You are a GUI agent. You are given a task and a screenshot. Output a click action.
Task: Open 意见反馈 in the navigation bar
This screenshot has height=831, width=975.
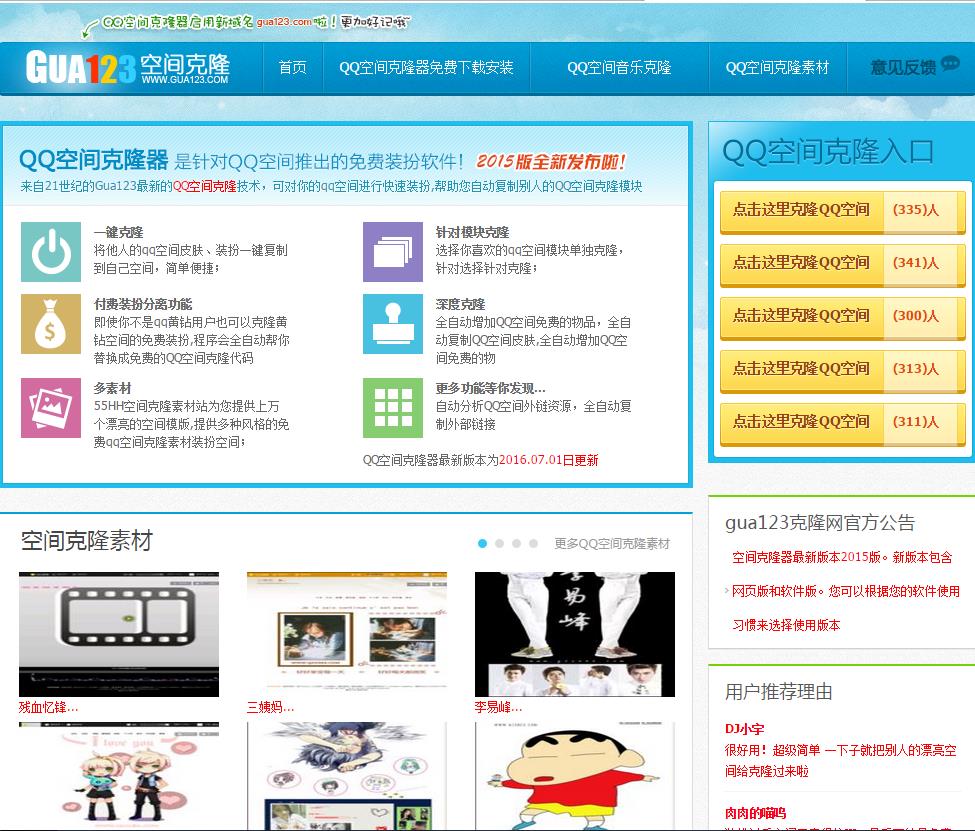tap(903, 67)
